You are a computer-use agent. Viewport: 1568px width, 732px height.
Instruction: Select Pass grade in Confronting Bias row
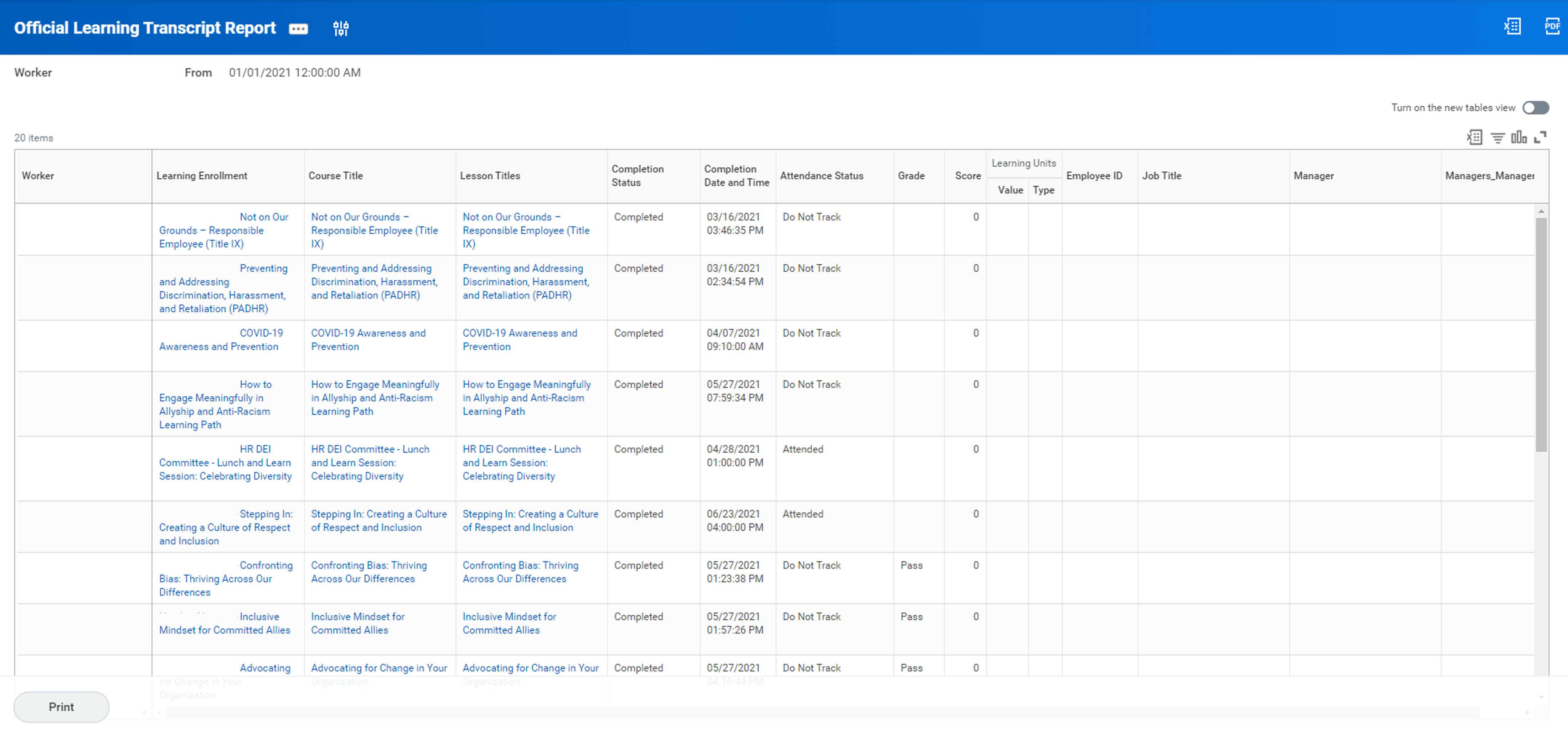[911, 565]
